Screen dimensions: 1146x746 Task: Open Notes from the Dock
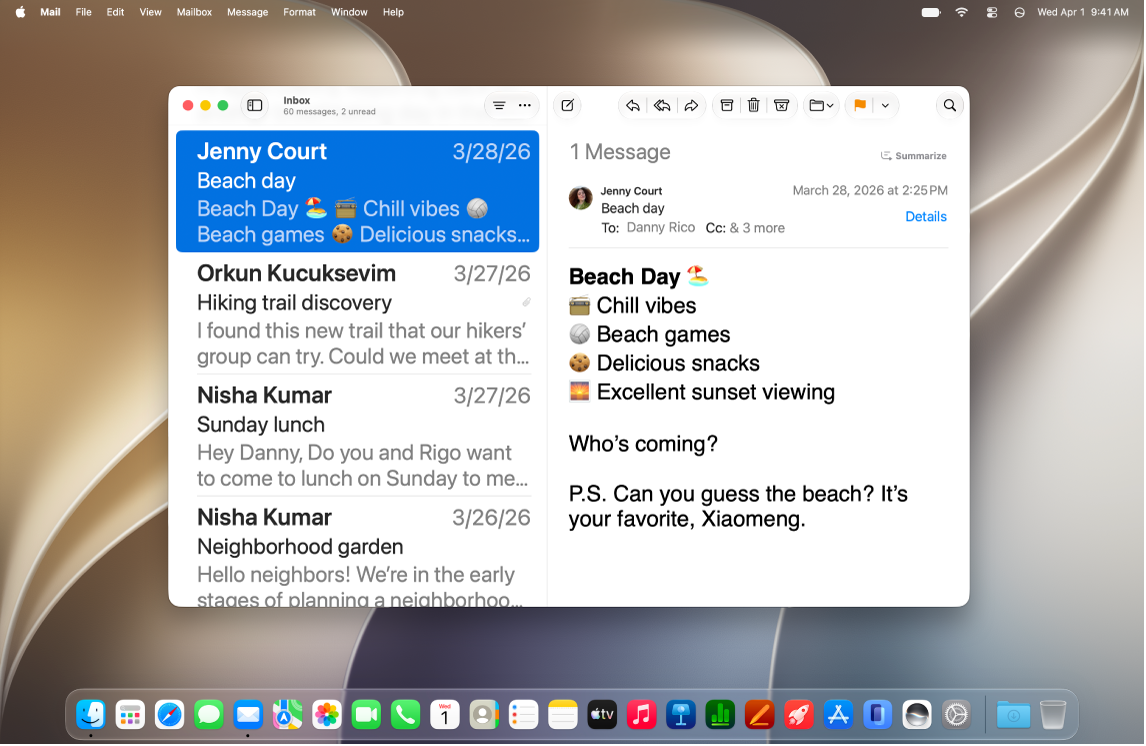click(x=563, y=715)
